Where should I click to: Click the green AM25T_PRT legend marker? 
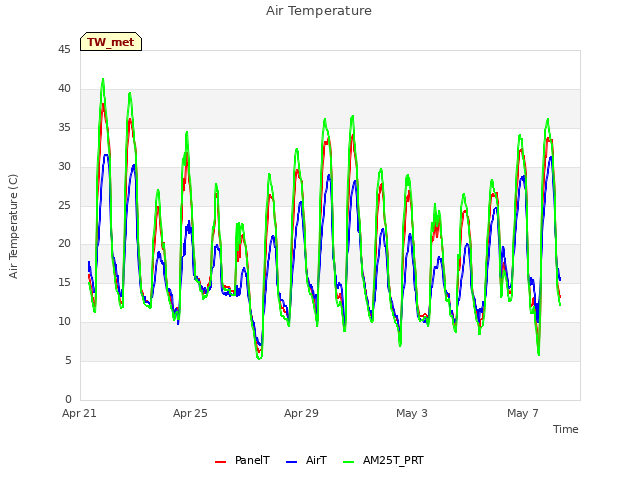click(x=349, y=462)
